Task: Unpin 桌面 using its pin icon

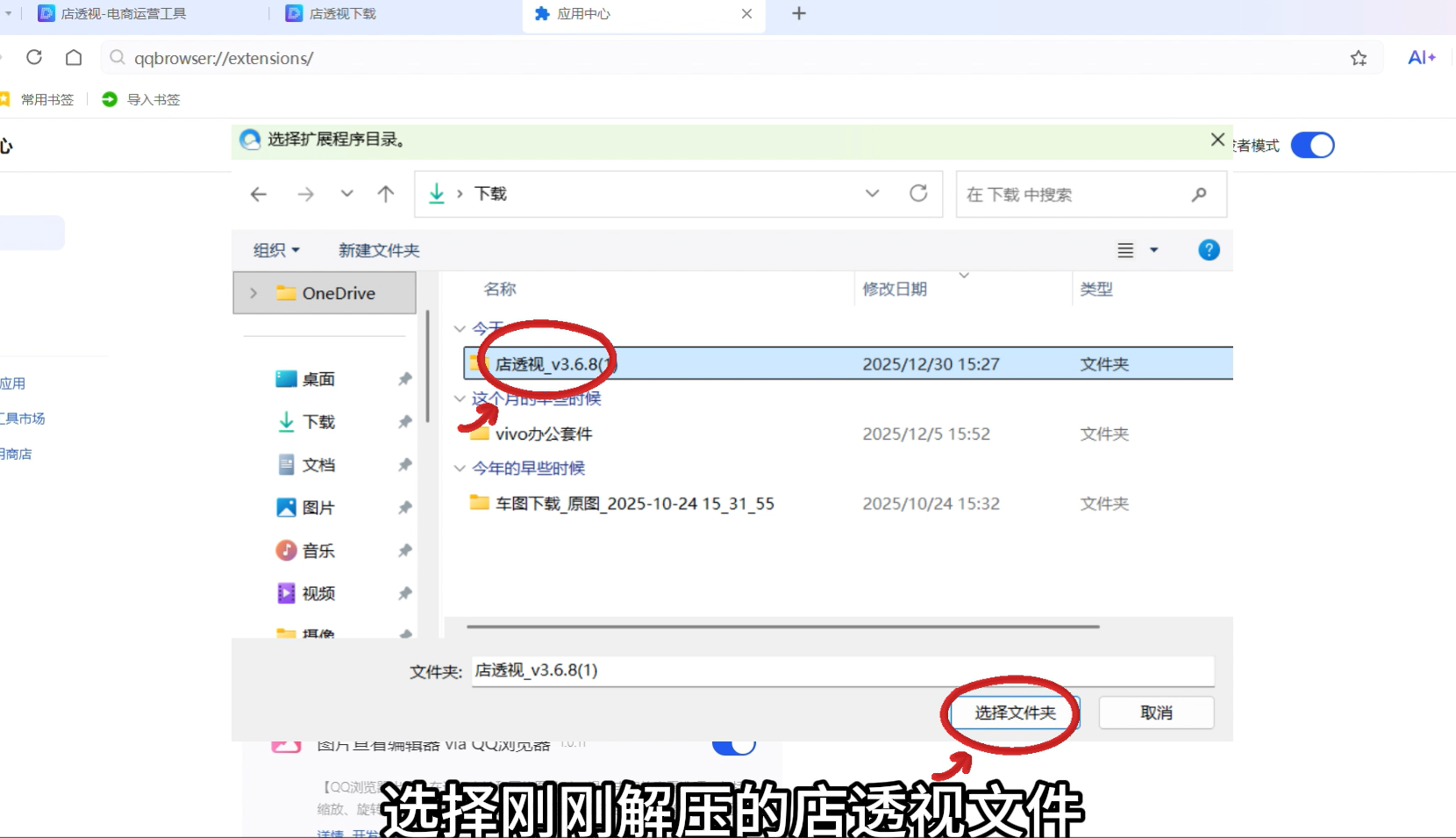Action: (404, 379)
